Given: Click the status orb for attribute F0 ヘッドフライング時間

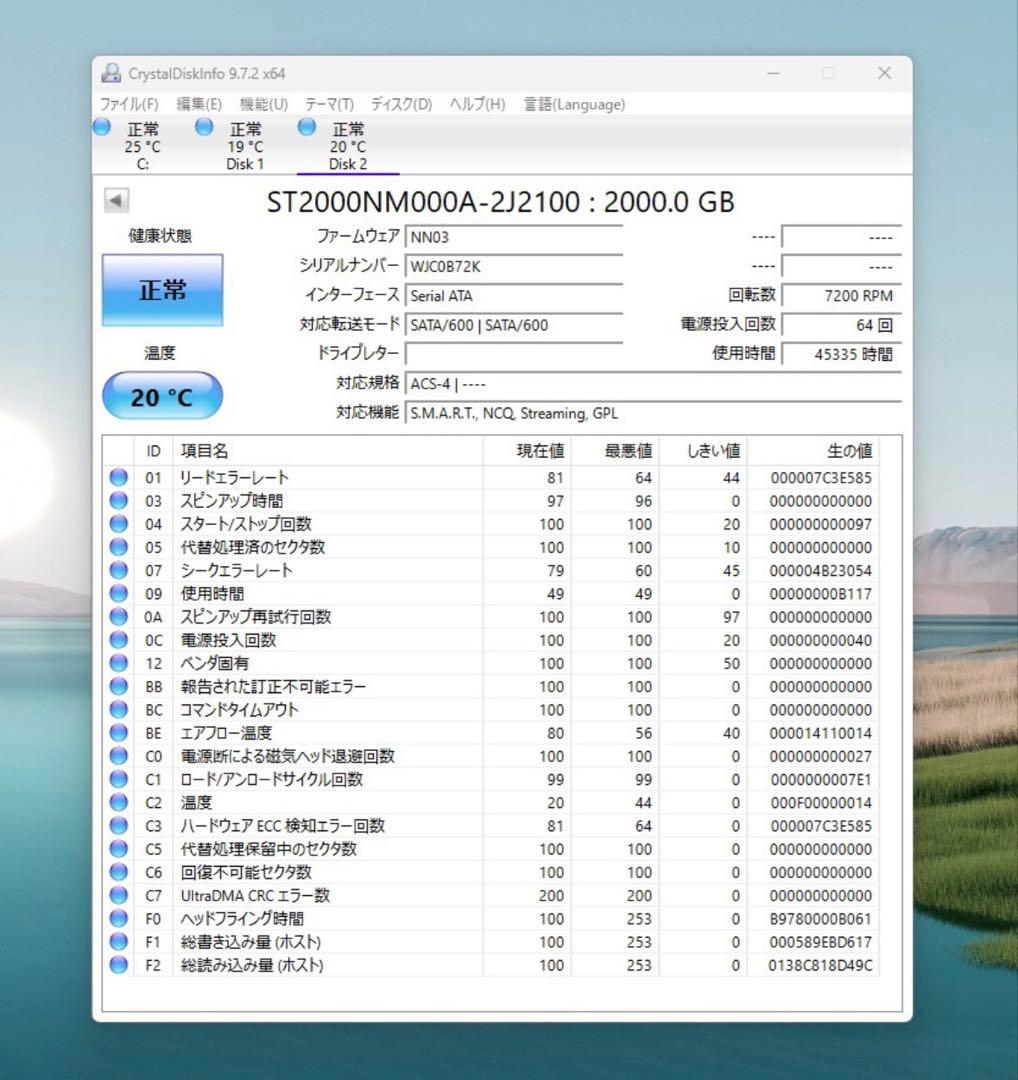Looking at the screenshot, I should pos(118,918).
